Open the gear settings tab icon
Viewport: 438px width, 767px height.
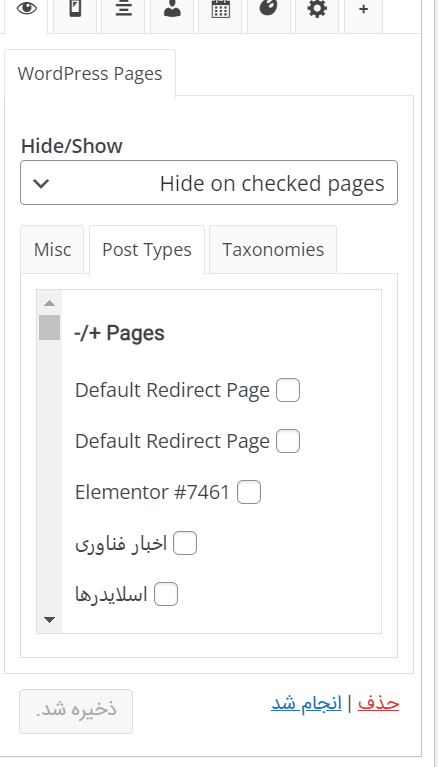coord(317,9)
